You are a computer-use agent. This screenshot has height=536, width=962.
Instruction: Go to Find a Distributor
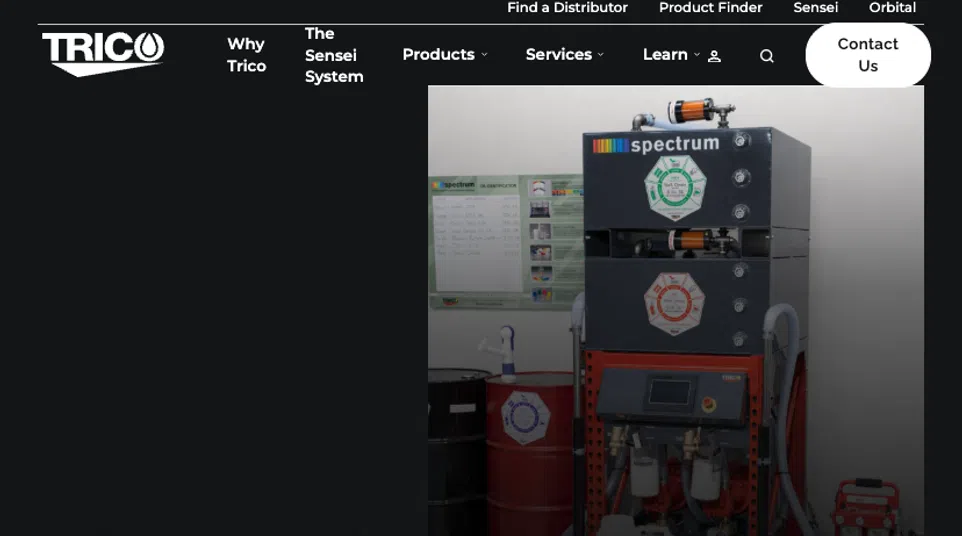coord(568,8)
